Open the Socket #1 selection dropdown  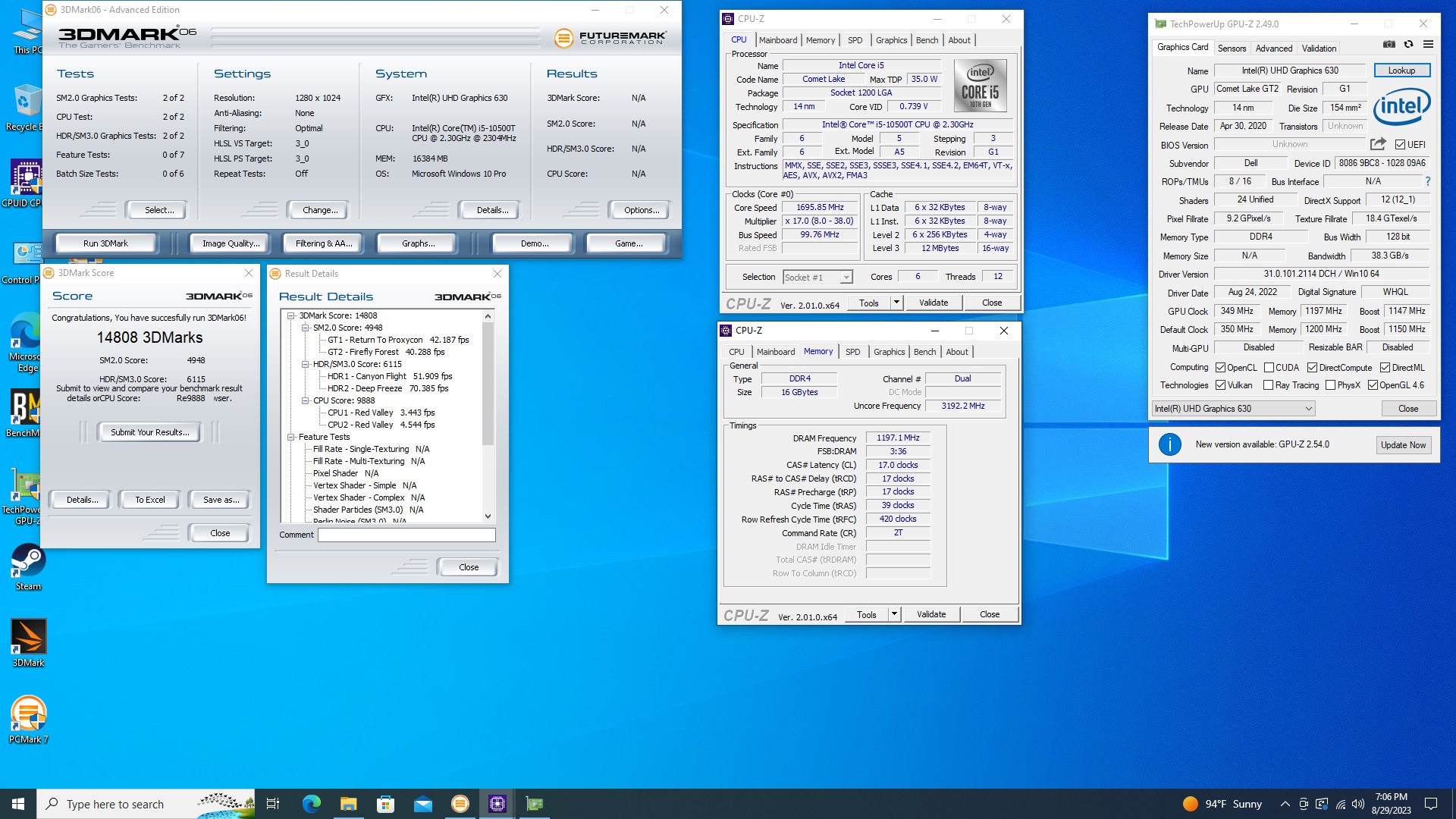(x=817, y=278)
